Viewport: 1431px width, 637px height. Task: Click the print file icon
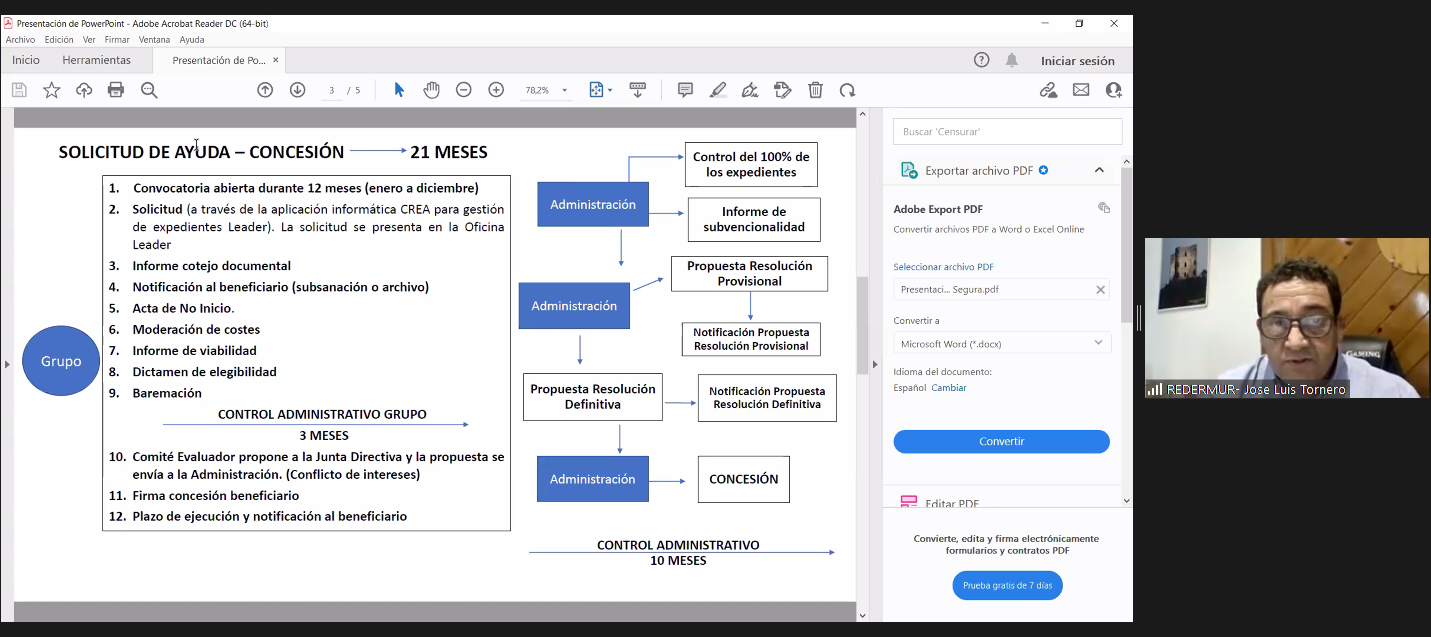(x=116, y=90)
